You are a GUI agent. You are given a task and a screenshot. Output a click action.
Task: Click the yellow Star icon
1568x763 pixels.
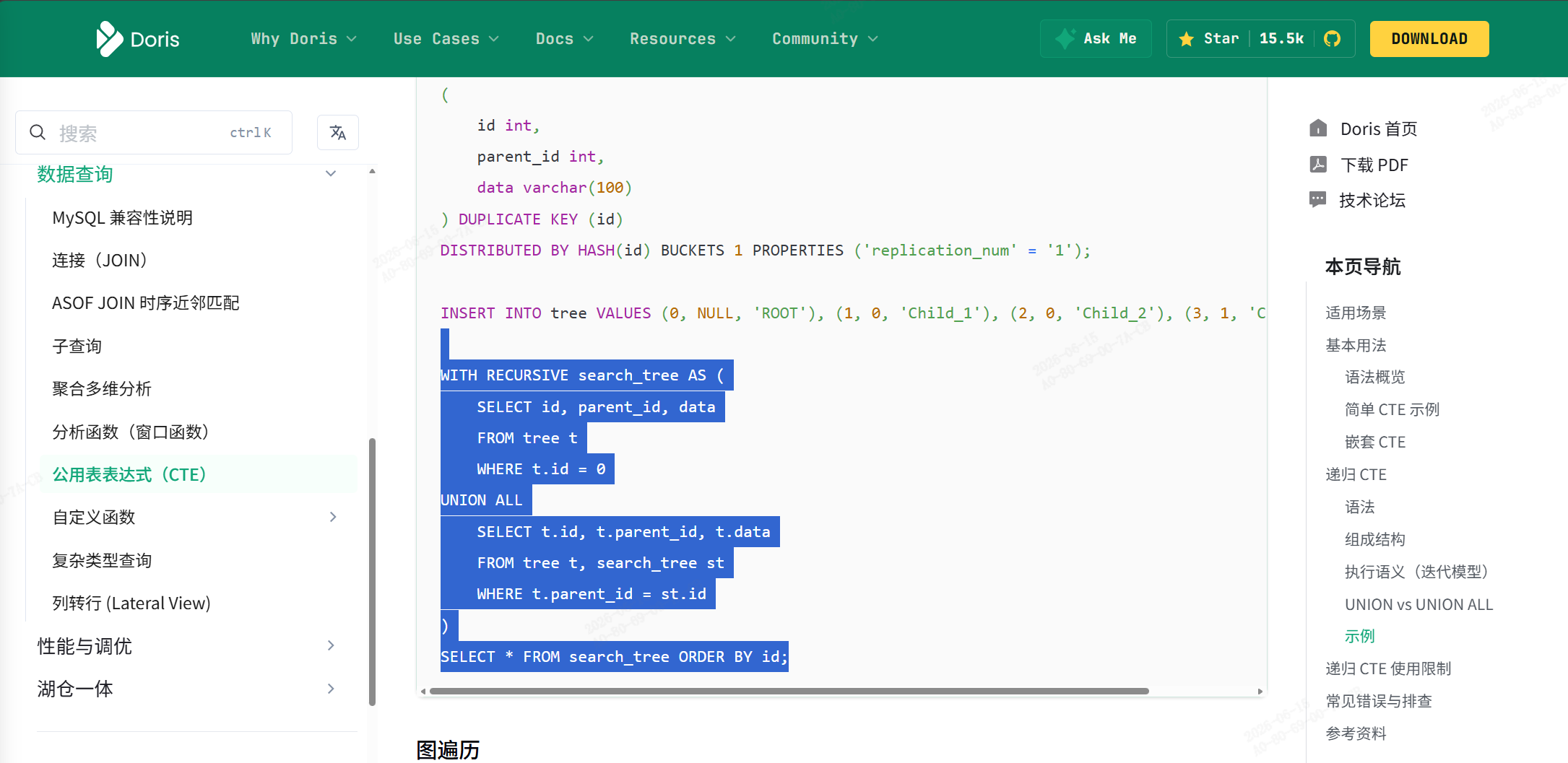[x=1186, y=39]
